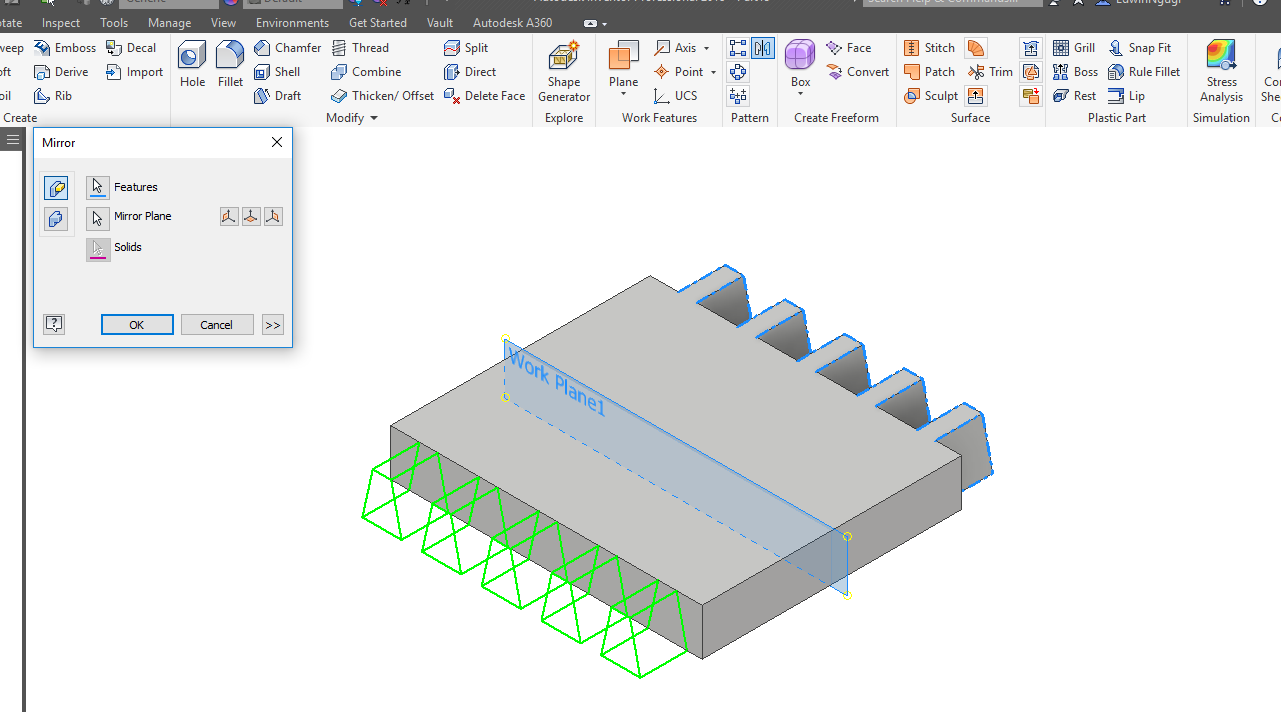Image resolution: width=1281 pixels, height=712 pixels.
Task: Pick the YZ origin plane button
Action: (x=229, y=216)
